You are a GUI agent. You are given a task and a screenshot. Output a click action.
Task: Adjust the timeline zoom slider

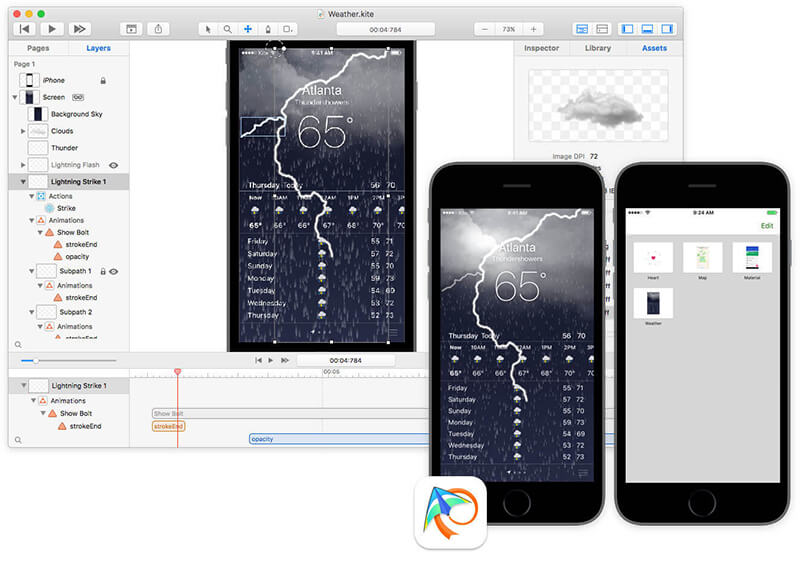coord(36,361)
